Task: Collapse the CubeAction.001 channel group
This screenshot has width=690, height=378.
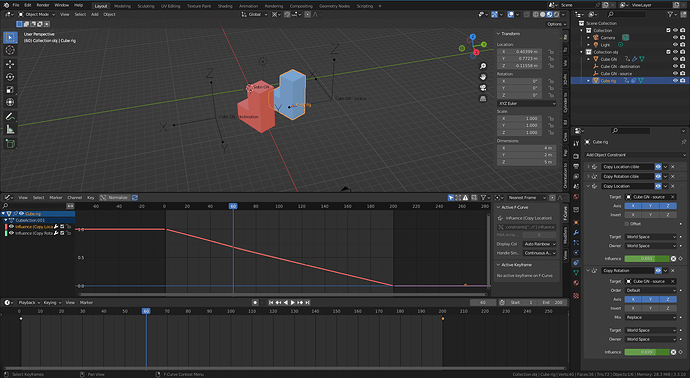Action: click(x=6, y=220)
